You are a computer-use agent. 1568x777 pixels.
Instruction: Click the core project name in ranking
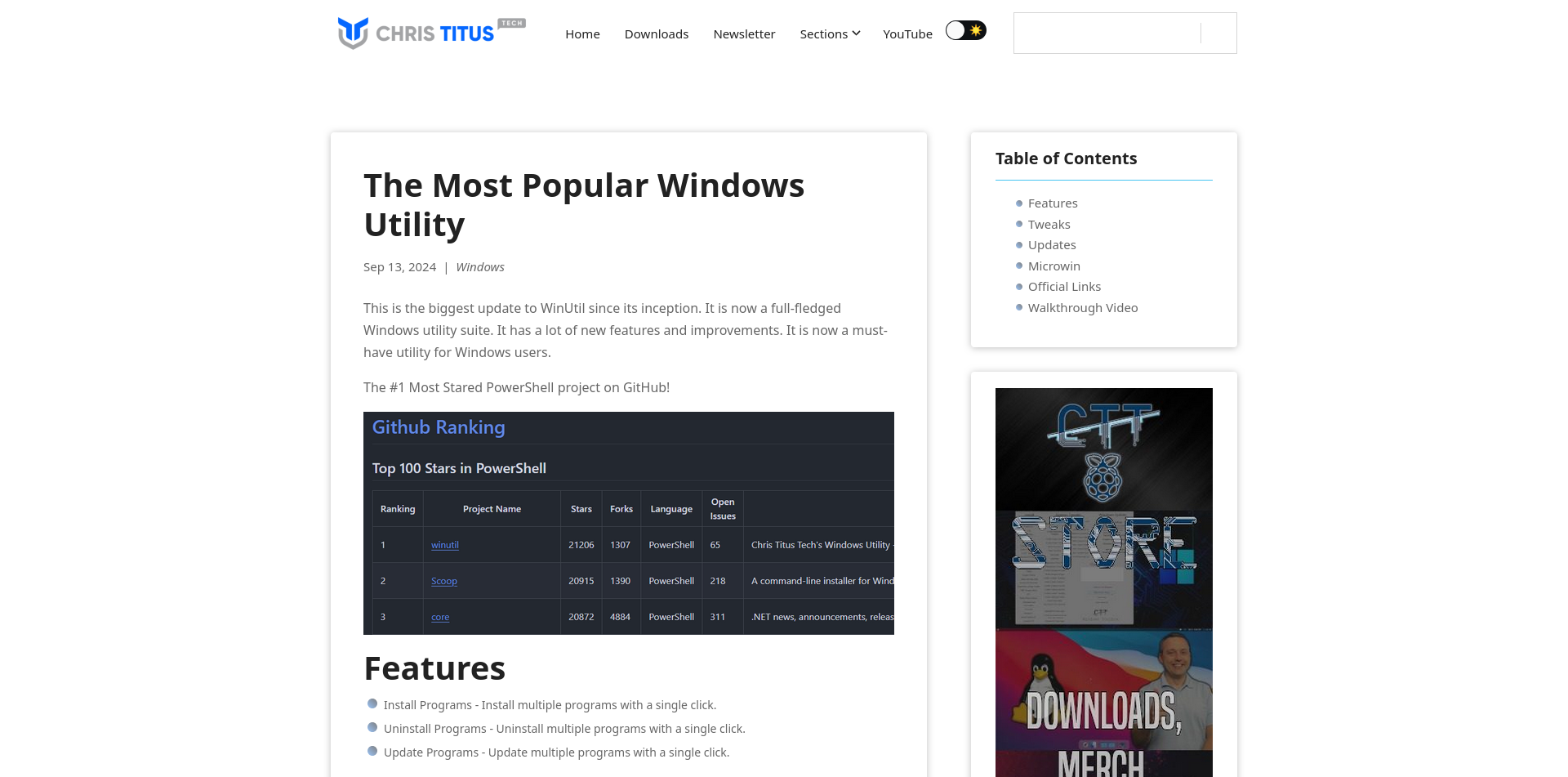click(x=440, y=617)
